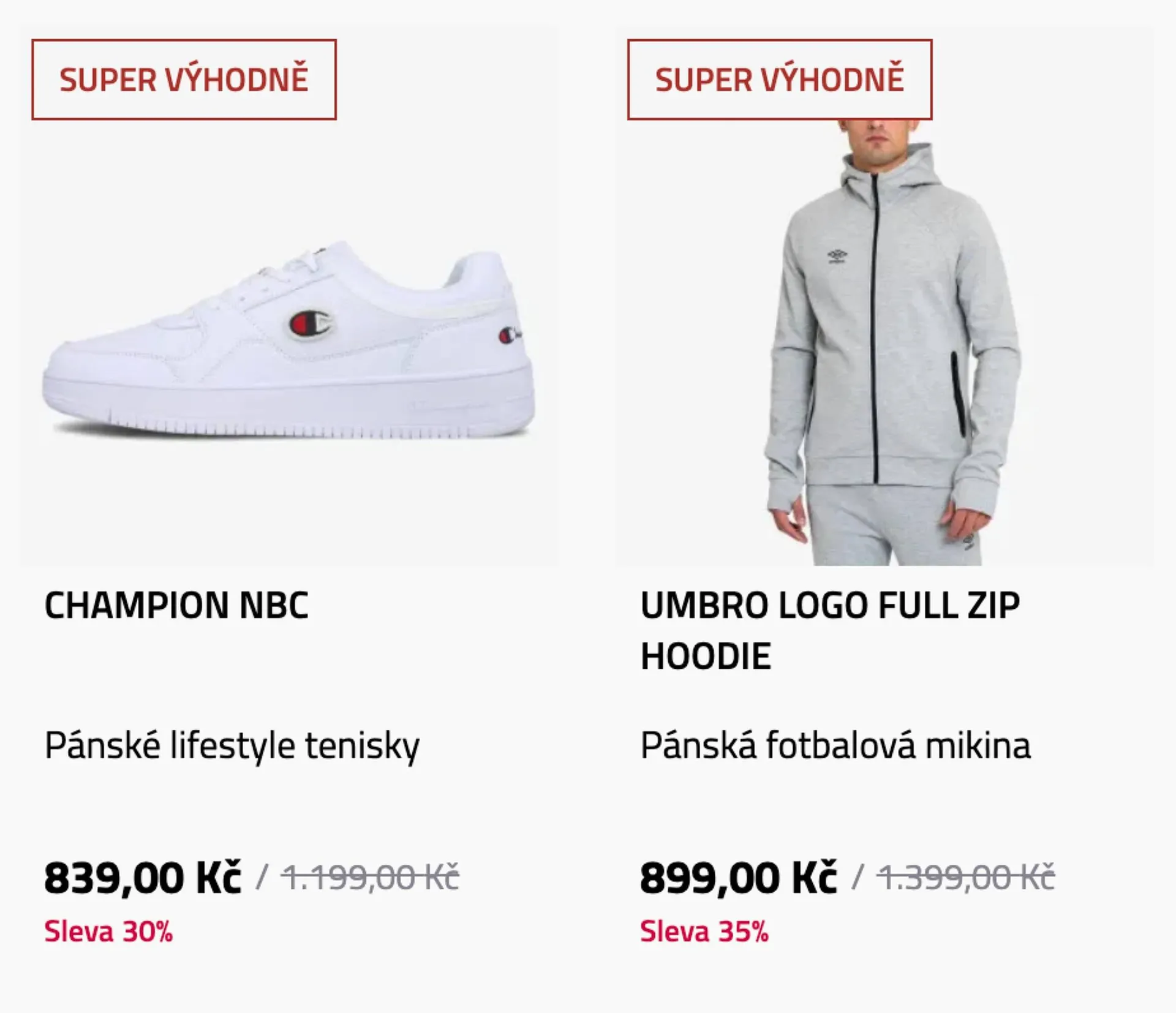This screenshot has height=1013, width=1176.
Task: Click the Sleva 35% discount label
Action: click(704, 932)
